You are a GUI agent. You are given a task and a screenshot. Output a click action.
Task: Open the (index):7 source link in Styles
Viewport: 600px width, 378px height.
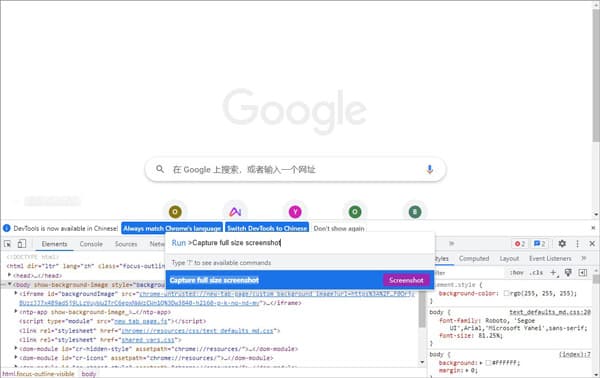575,354
